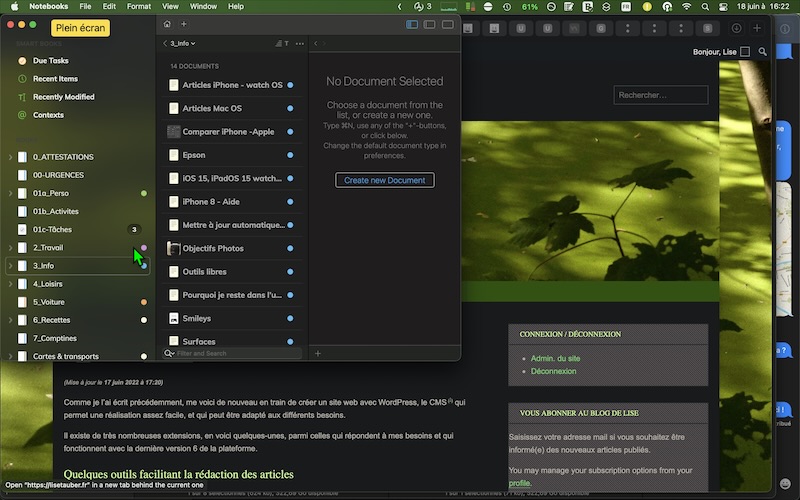Expand the 2_Travail notebook
This screenshot has width=800, height=500.
click(x=10, y=247)
